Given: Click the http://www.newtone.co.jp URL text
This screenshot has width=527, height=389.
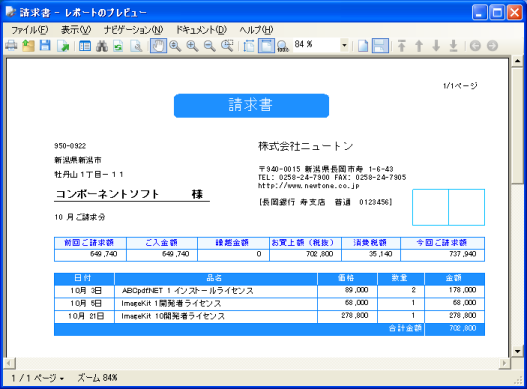Looking at the screenshot, I should 309,186.
